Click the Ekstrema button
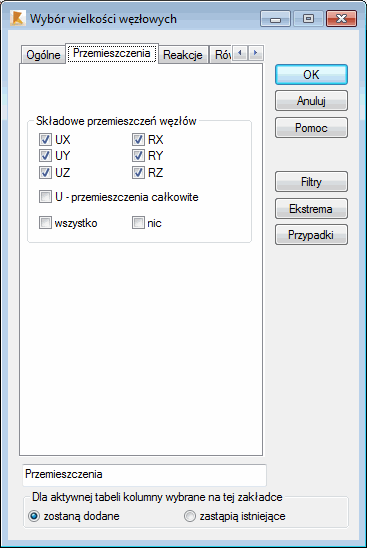 click(311, 209)
